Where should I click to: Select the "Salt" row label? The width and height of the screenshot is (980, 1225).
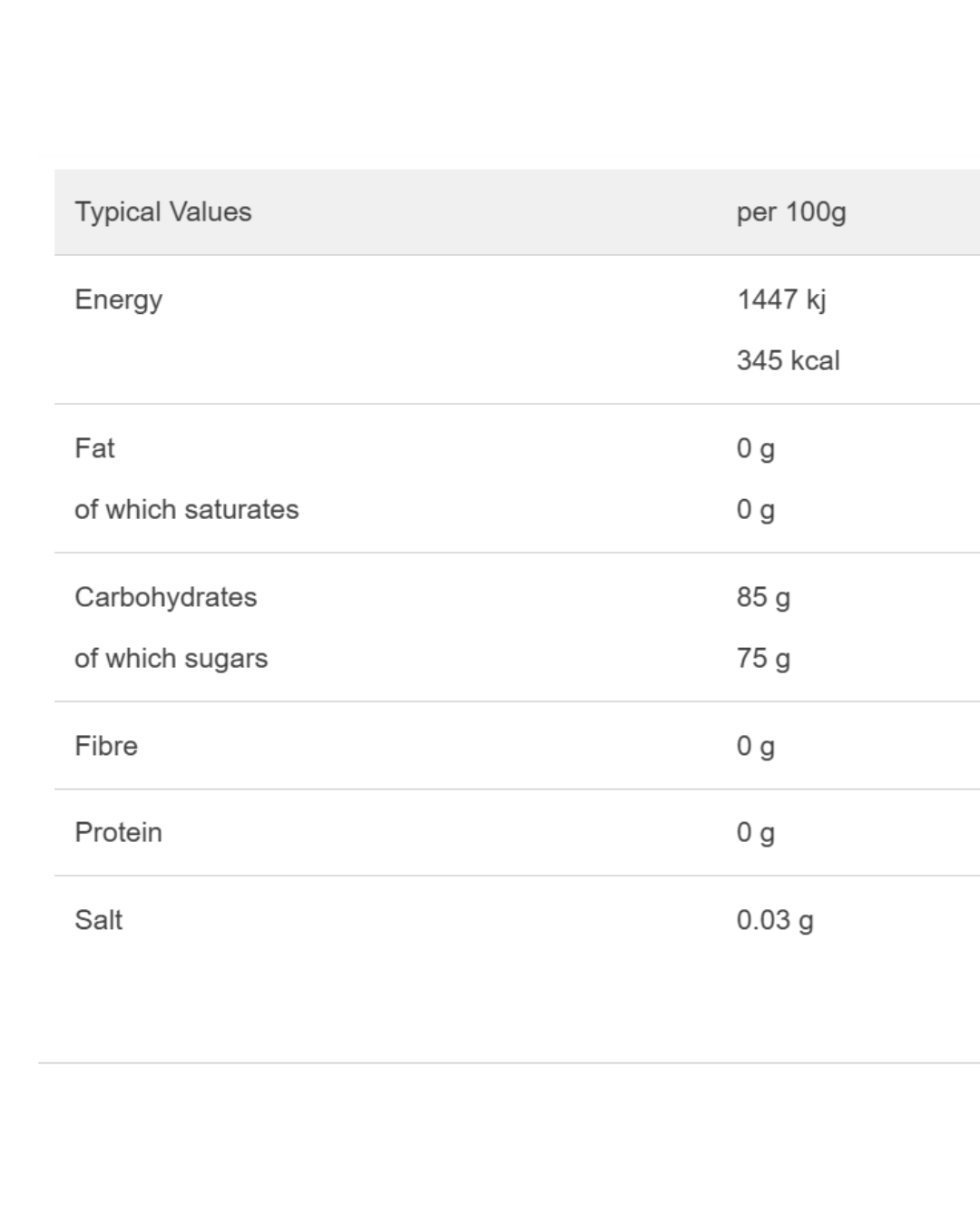pos(98,920)
